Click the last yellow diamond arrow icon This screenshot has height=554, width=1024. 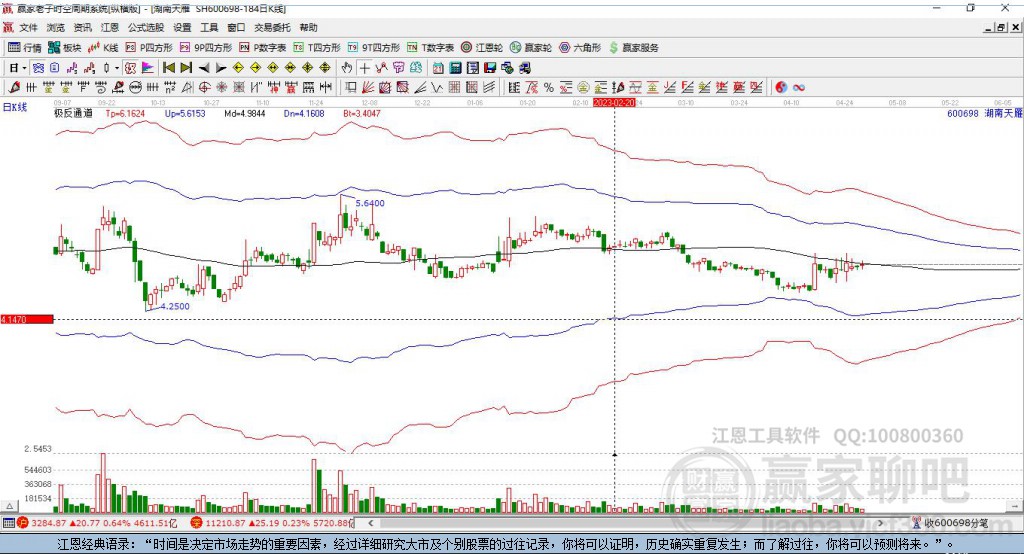[x=325, y=68]
